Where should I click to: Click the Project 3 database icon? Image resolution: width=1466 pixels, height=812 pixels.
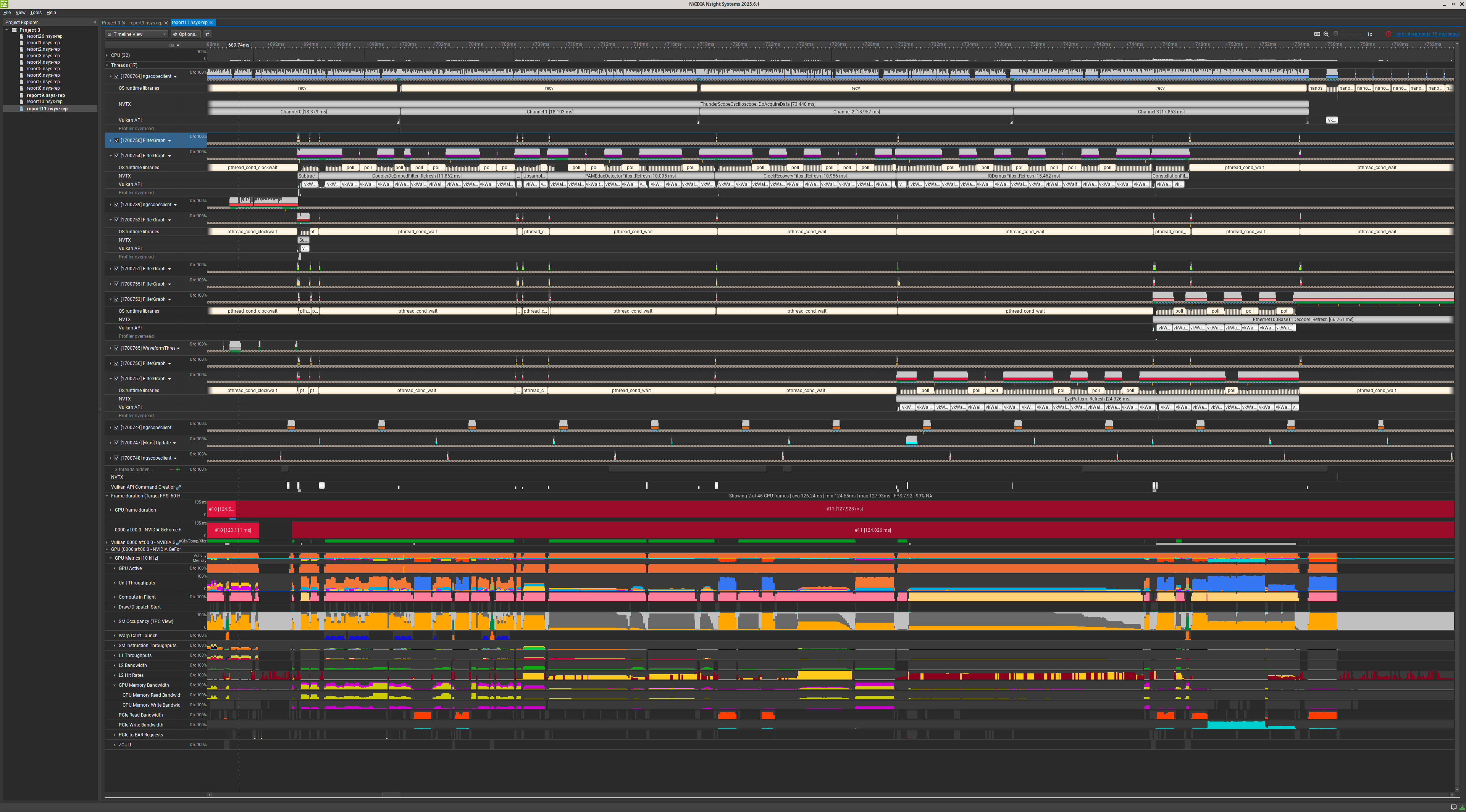coord(14,30)
